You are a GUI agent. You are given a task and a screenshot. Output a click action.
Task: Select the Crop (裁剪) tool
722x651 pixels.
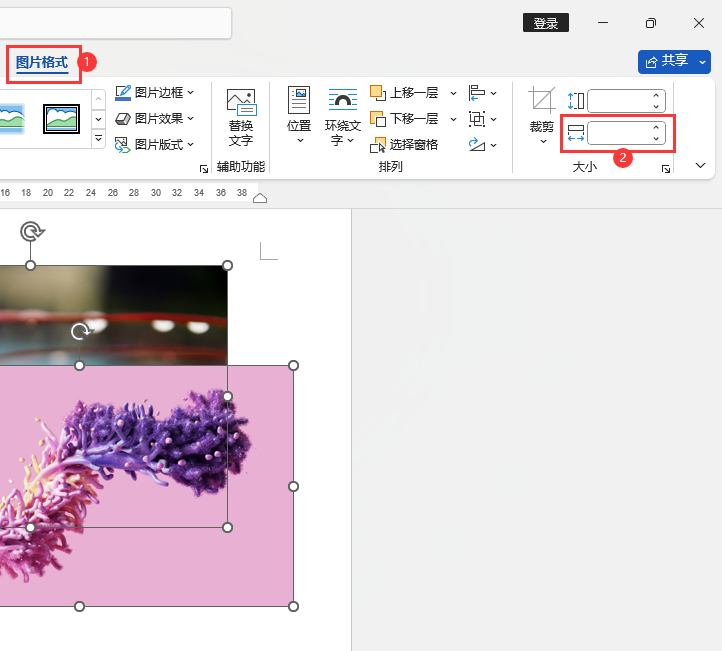[x=542, y=101]
